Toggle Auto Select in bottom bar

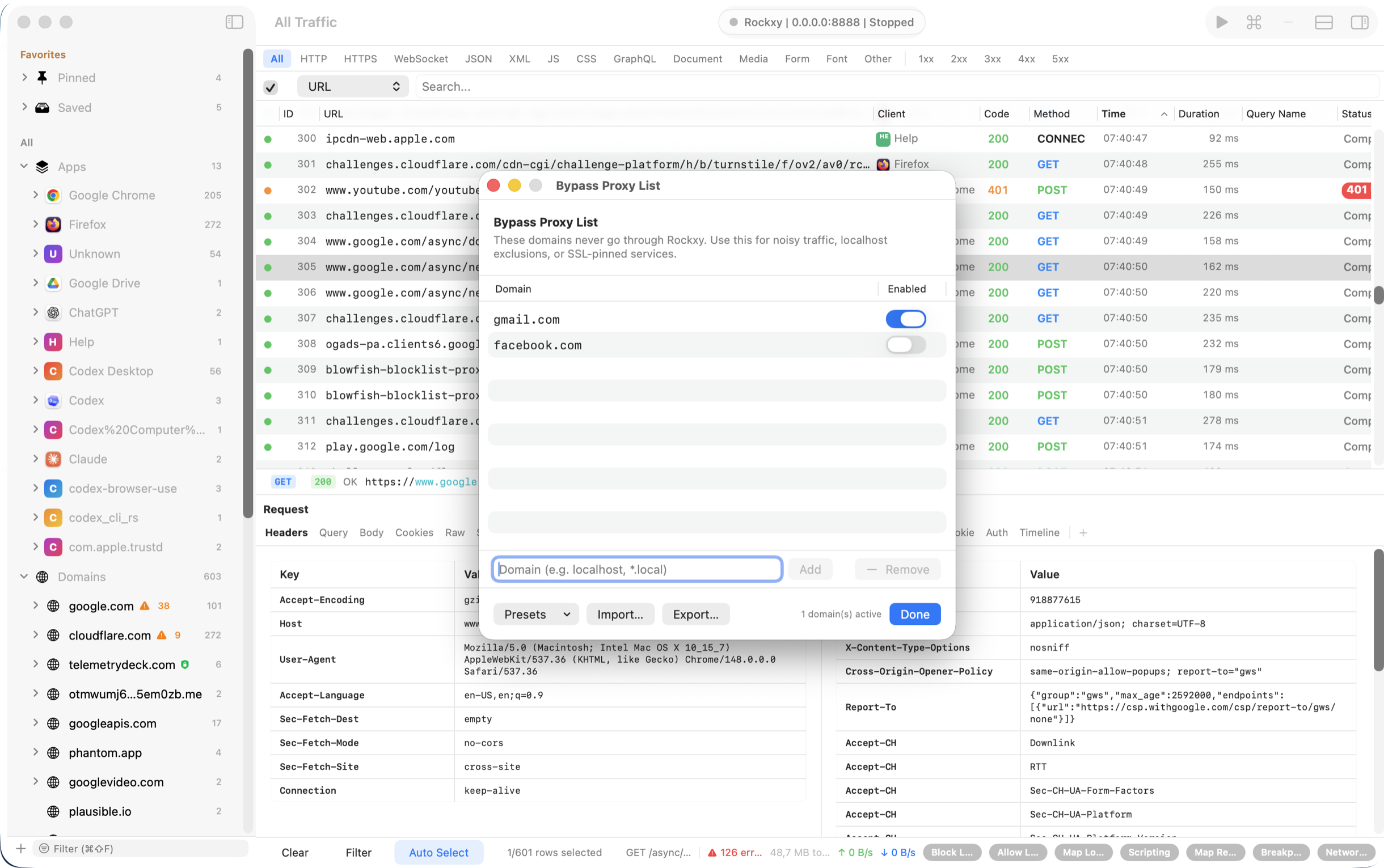(439, 853)
